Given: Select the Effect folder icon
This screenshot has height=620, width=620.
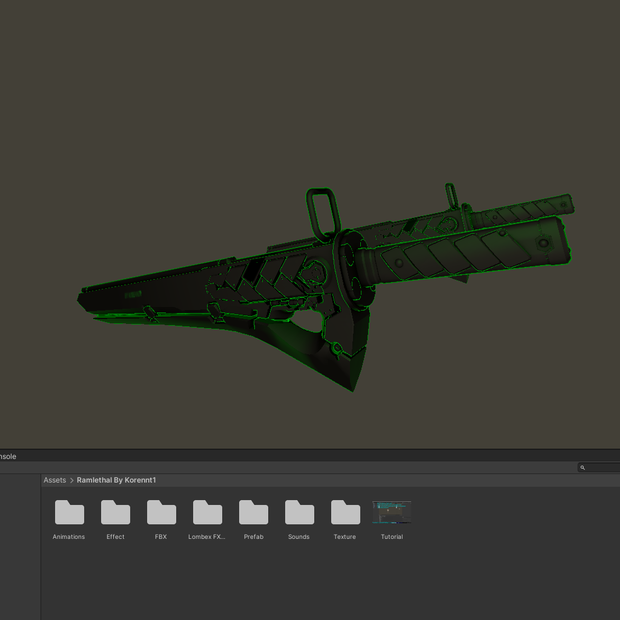Looking at the screenshot, I should (115, 512).
